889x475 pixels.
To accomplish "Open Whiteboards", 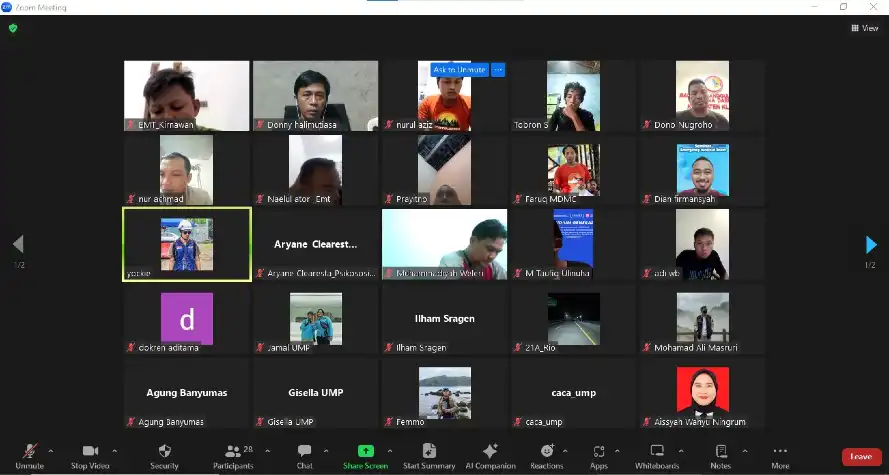I will 657,455.
